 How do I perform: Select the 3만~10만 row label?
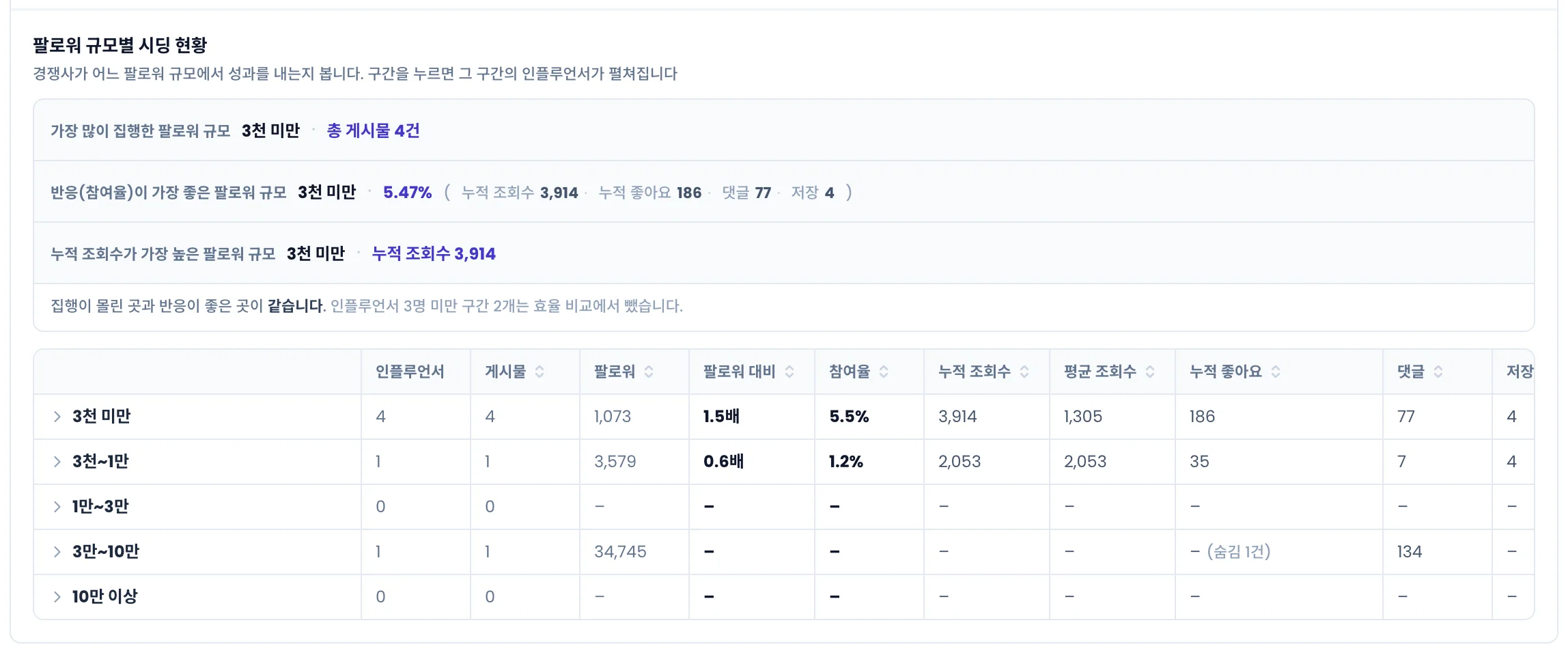pyautogui.click(x=106, y=552)
